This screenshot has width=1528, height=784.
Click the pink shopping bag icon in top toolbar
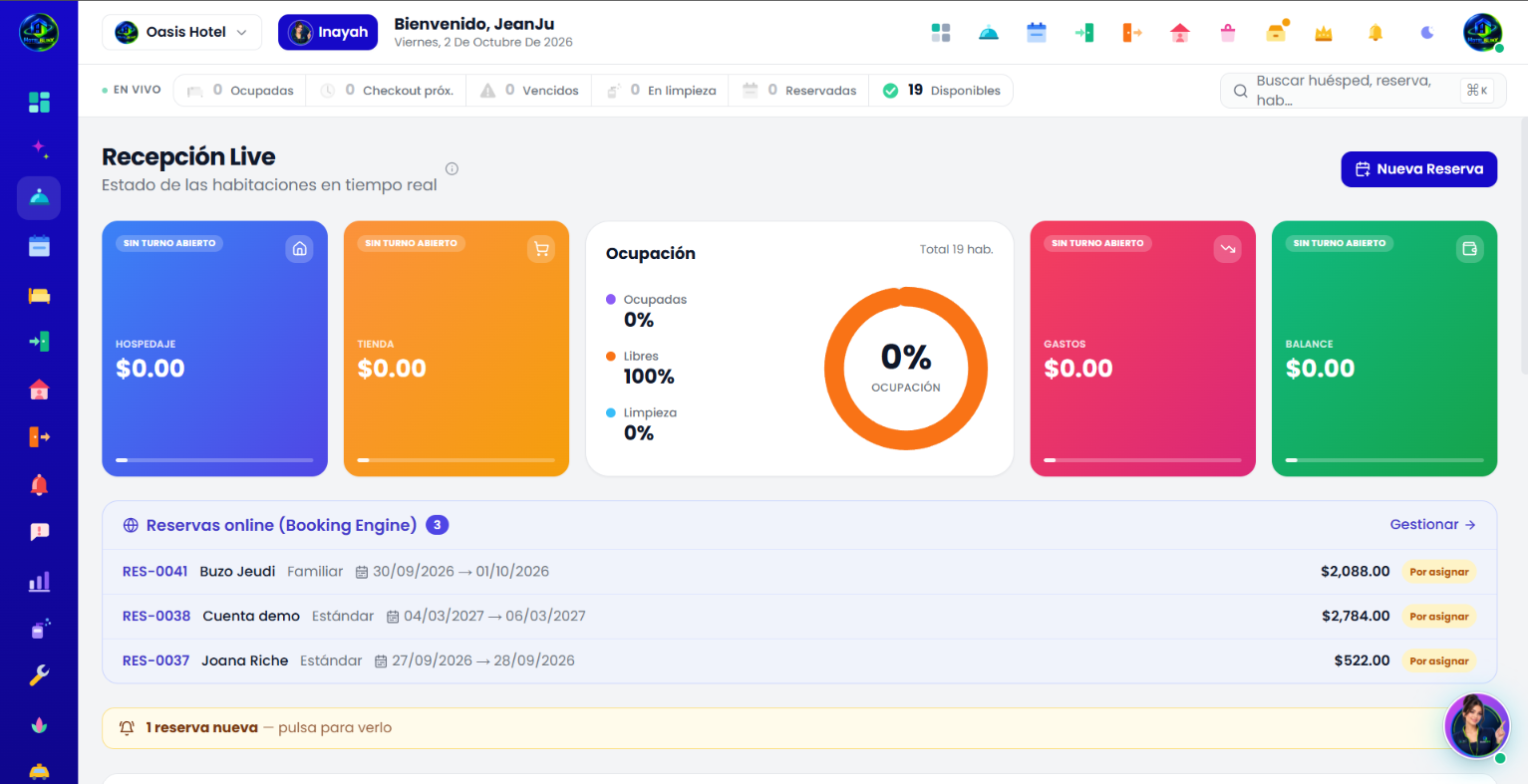1228,33
